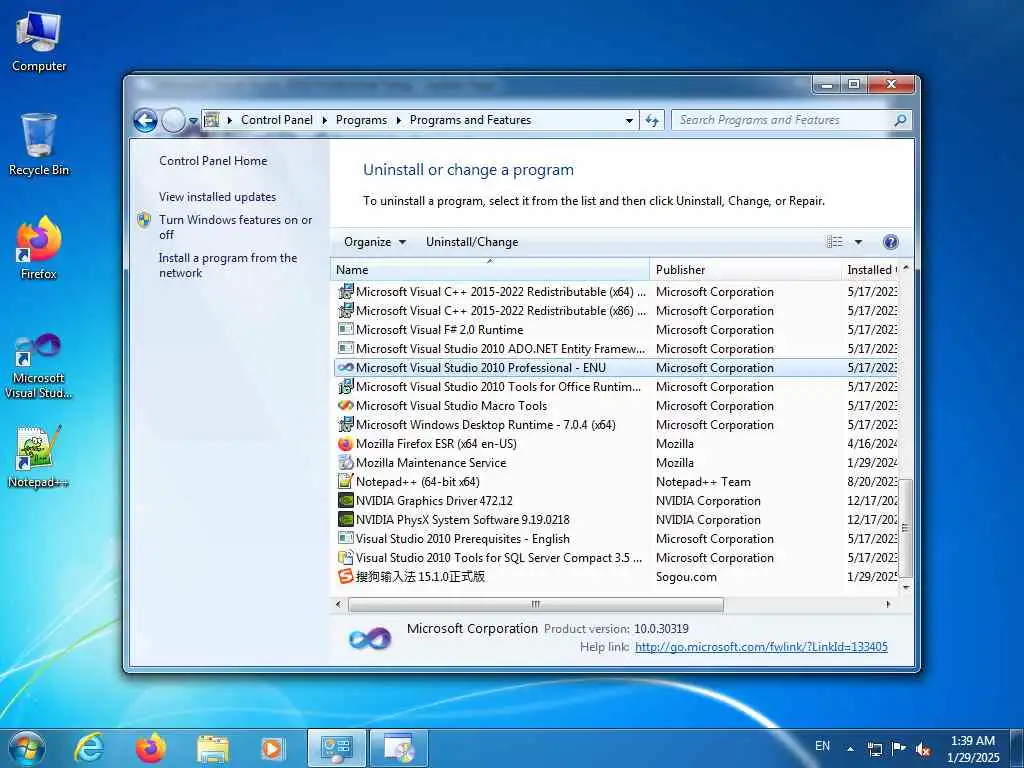Click the NVIDIA Graphics Driver 472.12 icon

pyautogui.click(x=345, y=501)
